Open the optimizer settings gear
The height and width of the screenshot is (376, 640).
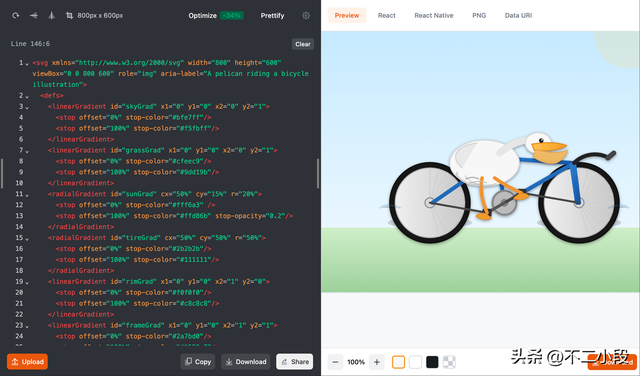[306, 16]
